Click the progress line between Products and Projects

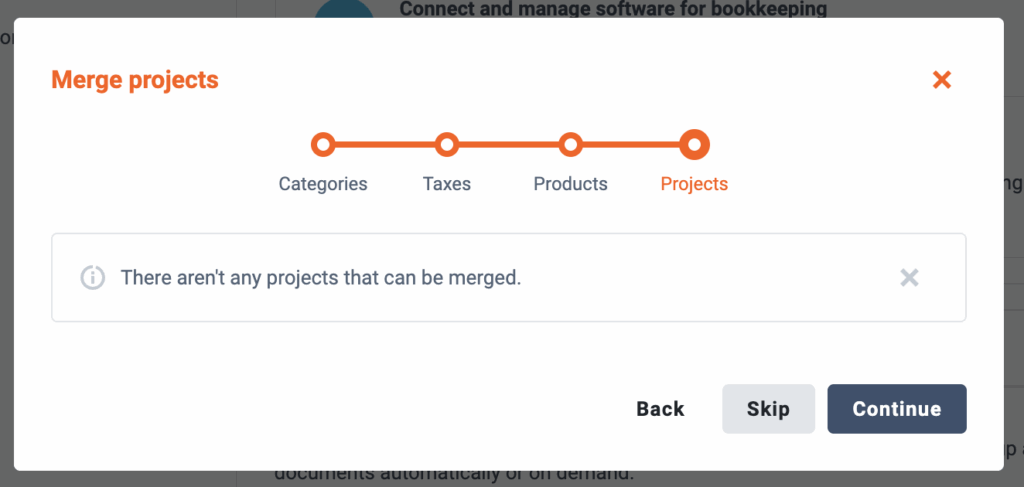pyautogui.click(x=632, y=144)
